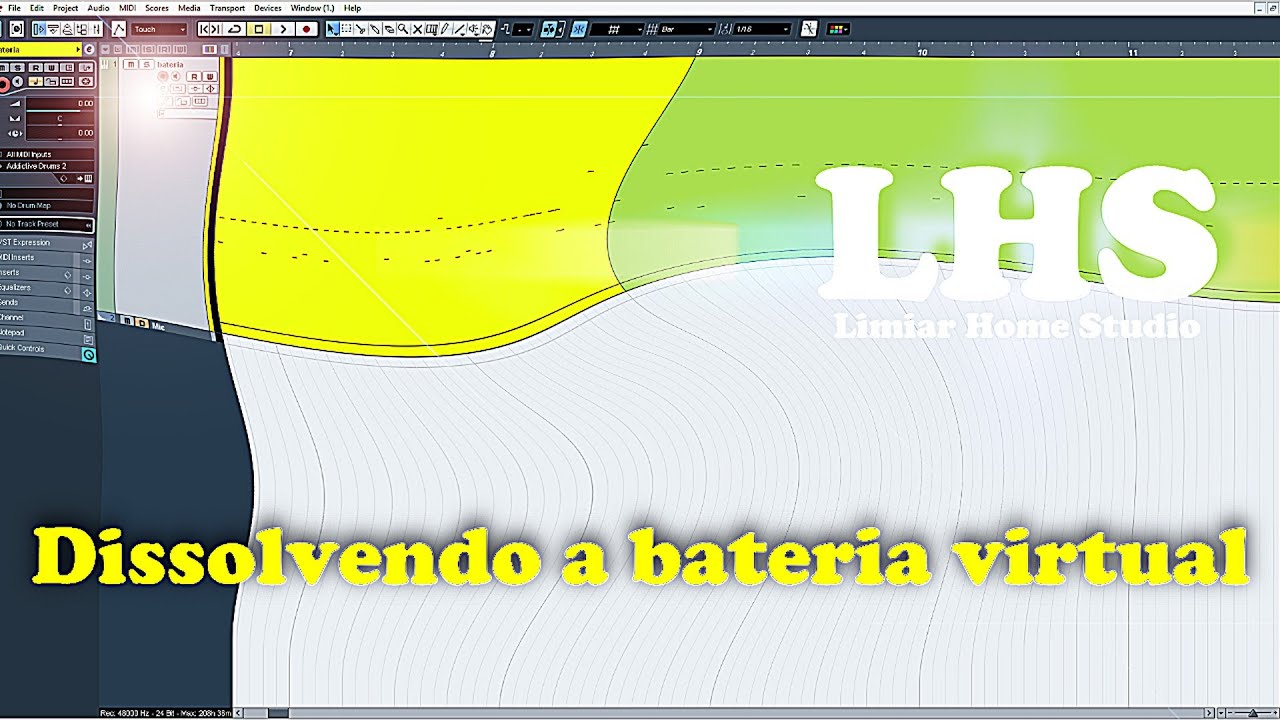Click the automation mode icon beside Touch
Image resolution: width=1280 pixels, height=720 pixels.
(118, 29)
